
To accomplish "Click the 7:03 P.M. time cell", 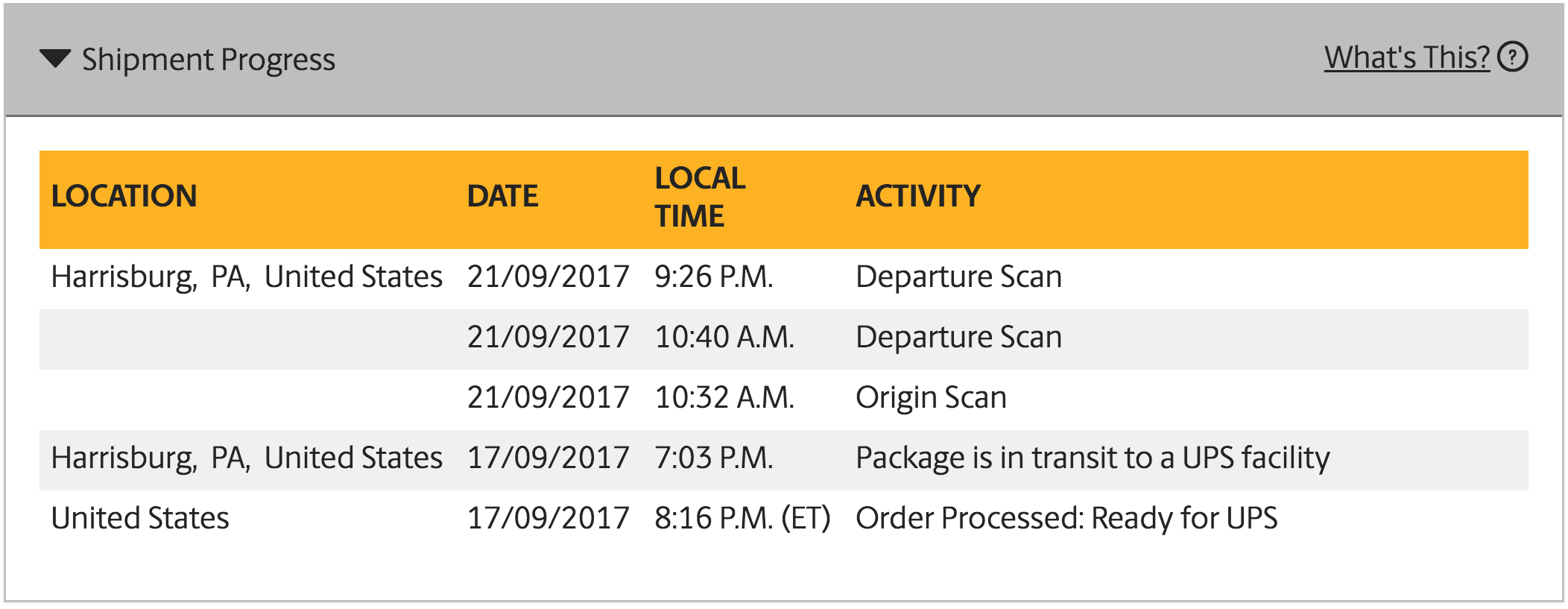I will 714,458.
